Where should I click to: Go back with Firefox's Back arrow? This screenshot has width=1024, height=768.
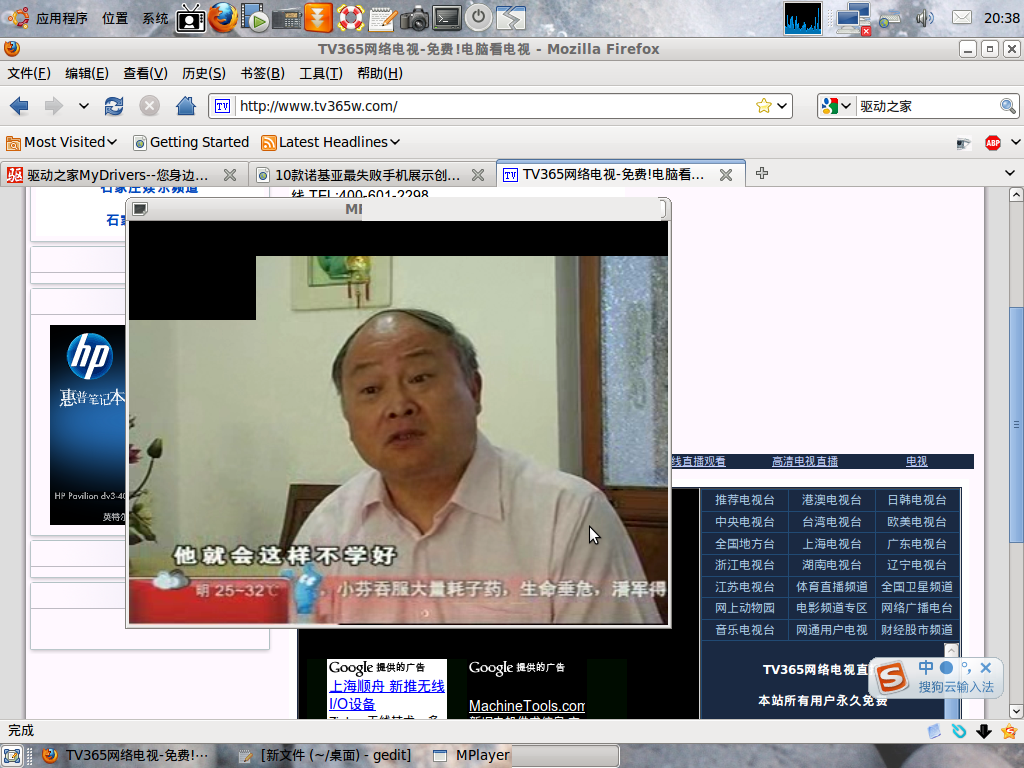click(x=20, y=106)
